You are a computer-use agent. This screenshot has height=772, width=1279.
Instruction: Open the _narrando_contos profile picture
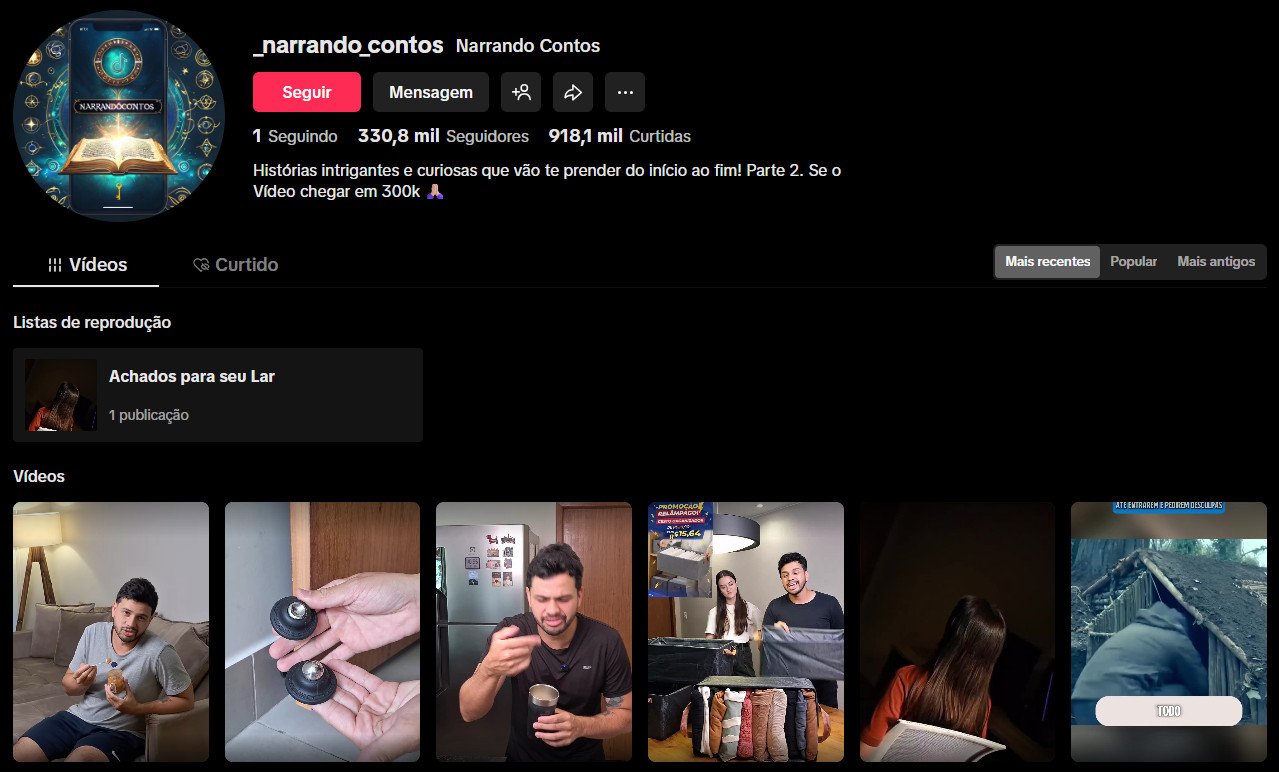click(x=118, y=117)
